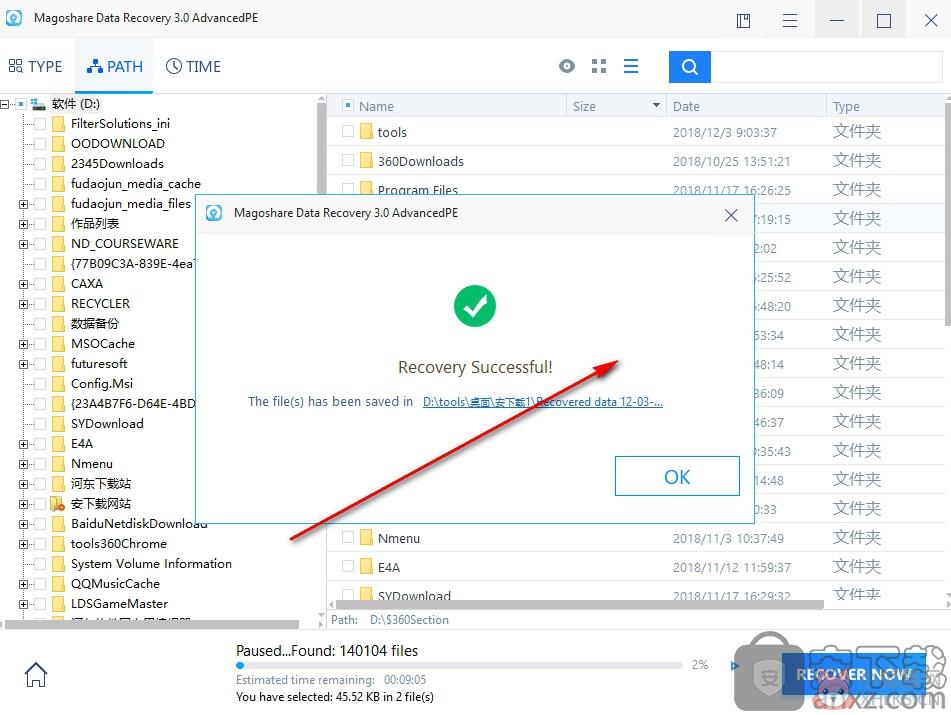Viewport: 951px width, 715px height.
Task: Click the file list horizontal scrollbar
Action: (x=579, y=604)
